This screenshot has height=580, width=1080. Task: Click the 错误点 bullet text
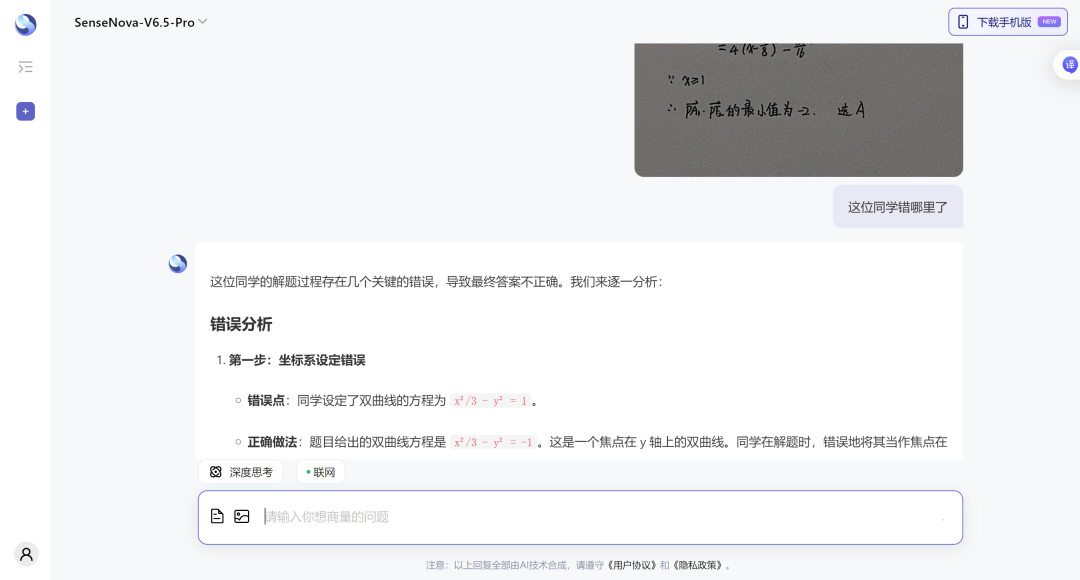pyautogui.click(x=266, y=400)
